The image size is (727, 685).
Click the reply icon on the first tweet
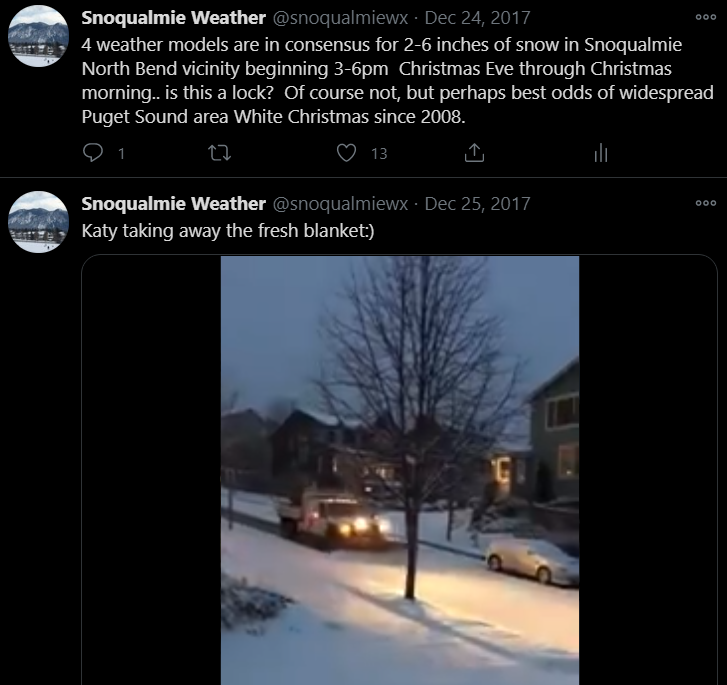[x=93, y=153]
